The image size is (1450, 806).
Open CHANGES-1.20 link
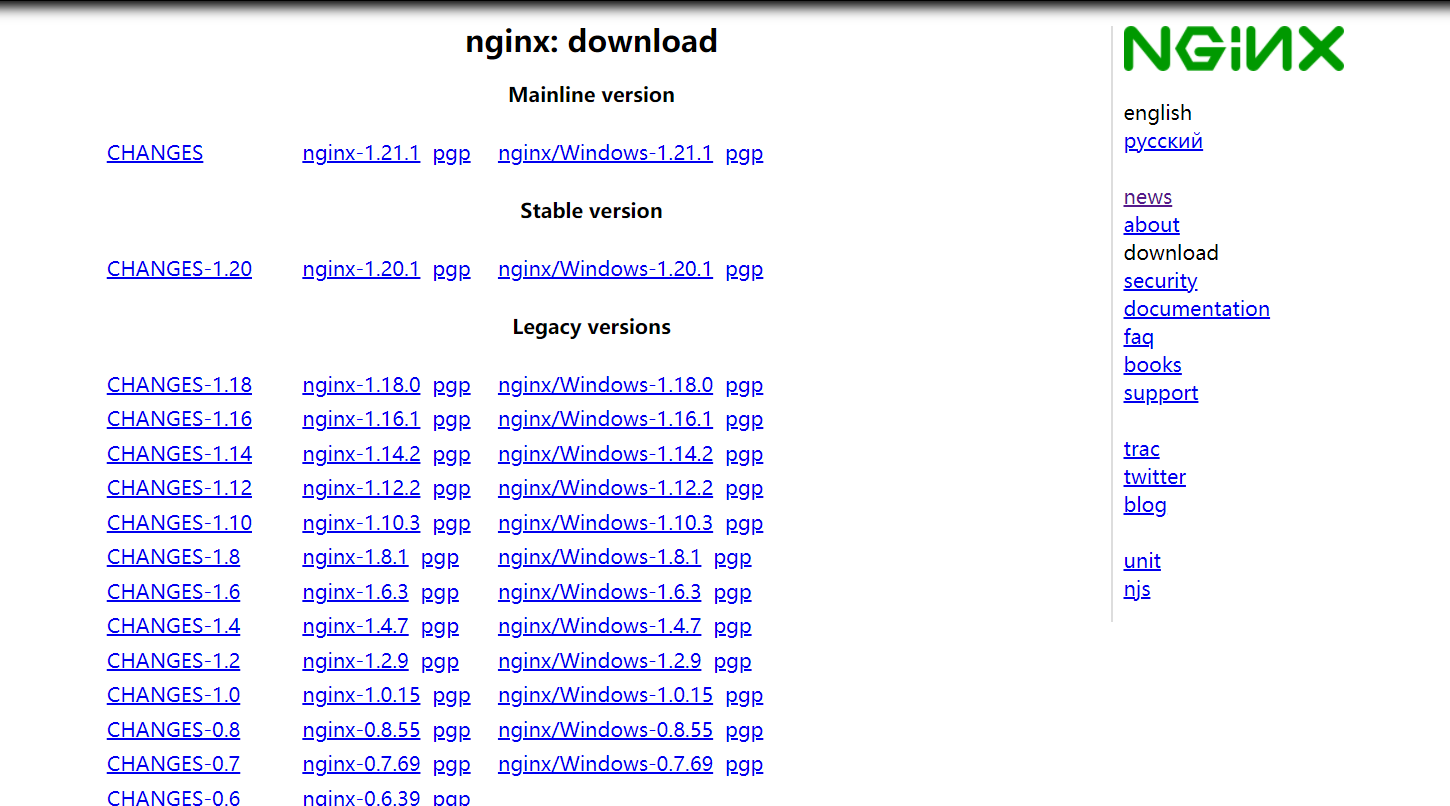179,269
